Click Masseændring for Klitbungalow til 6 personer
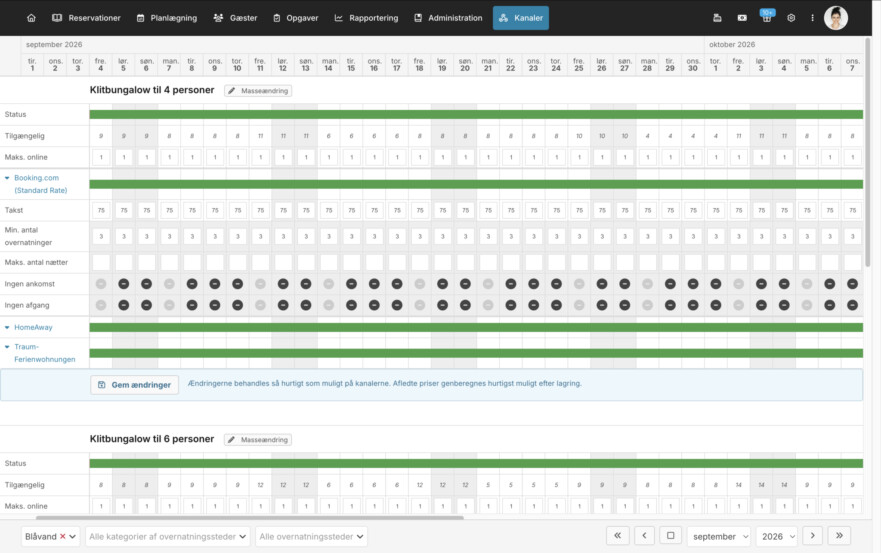881x553 pixels. [x=258, y=439]
